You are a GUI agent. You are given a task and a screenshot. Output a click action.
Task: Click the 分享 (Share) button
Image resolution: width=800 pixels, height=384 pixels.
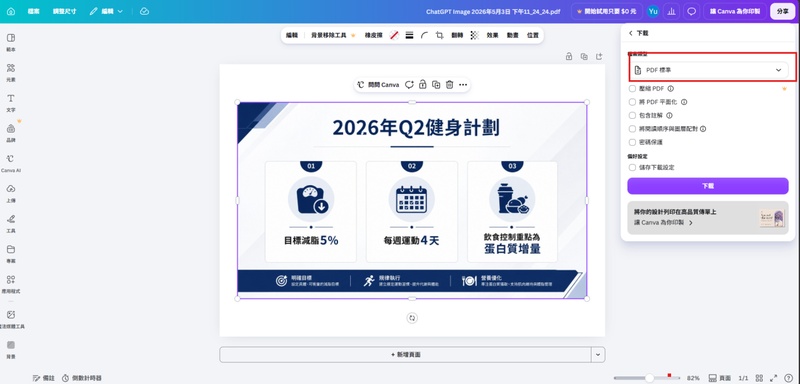(x=782, y=11)
